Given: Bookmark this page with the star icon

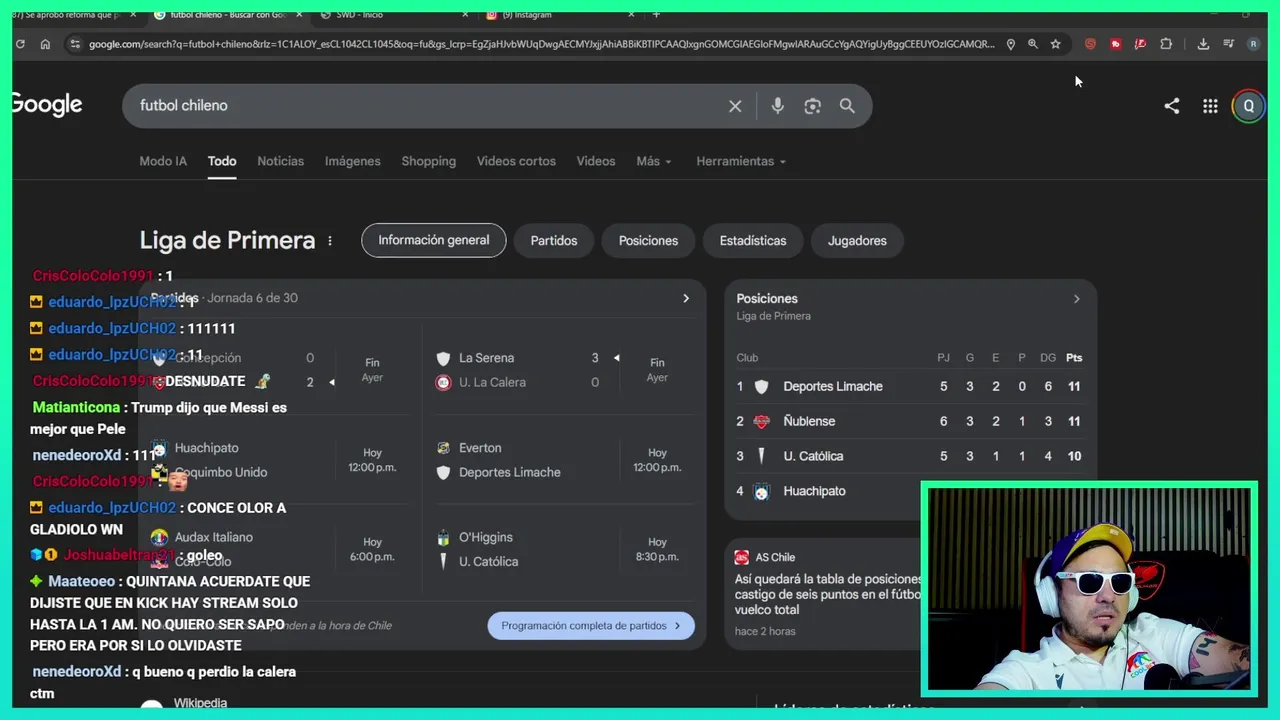Looking at the screenshot, I should pyautogui.click(x=1056, y=44).
